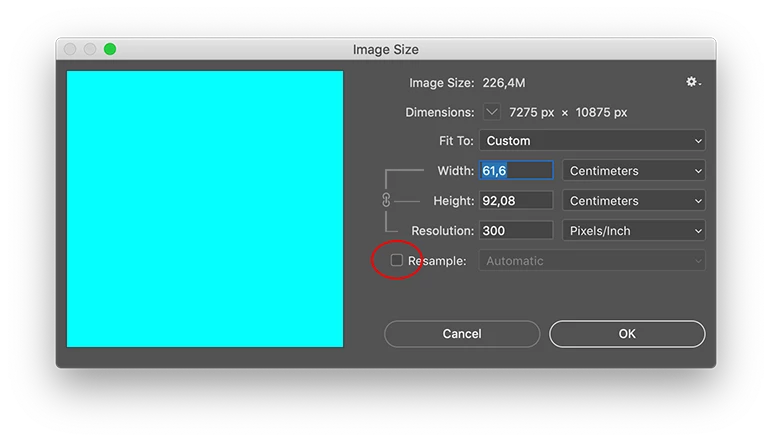Click the Image Size 226,4M value
This screenshot has height=442, width=772.
pyautogui.click(x=503, y=83)
